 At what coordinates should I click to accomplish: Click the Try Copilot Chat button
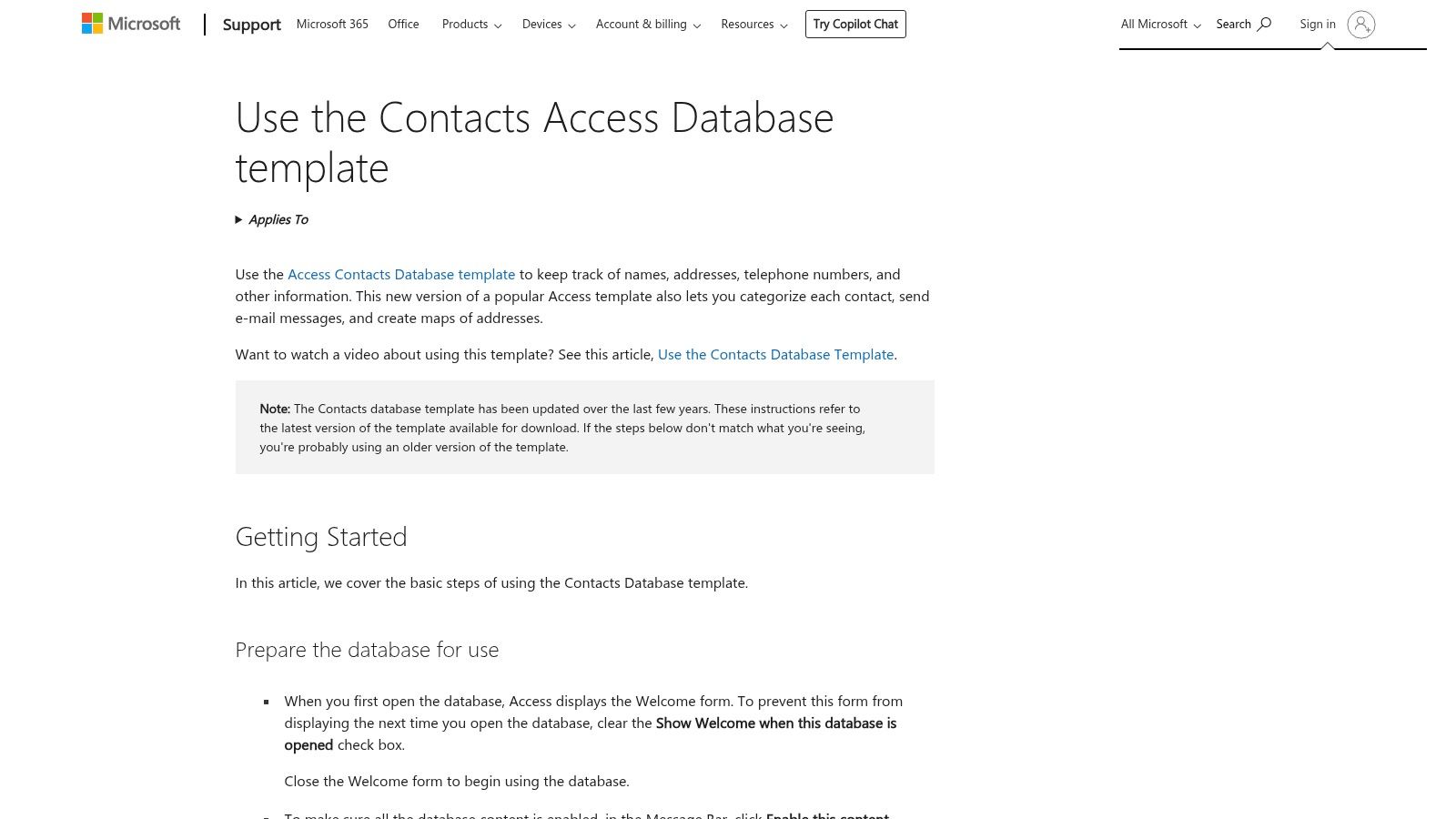[854, 24]
